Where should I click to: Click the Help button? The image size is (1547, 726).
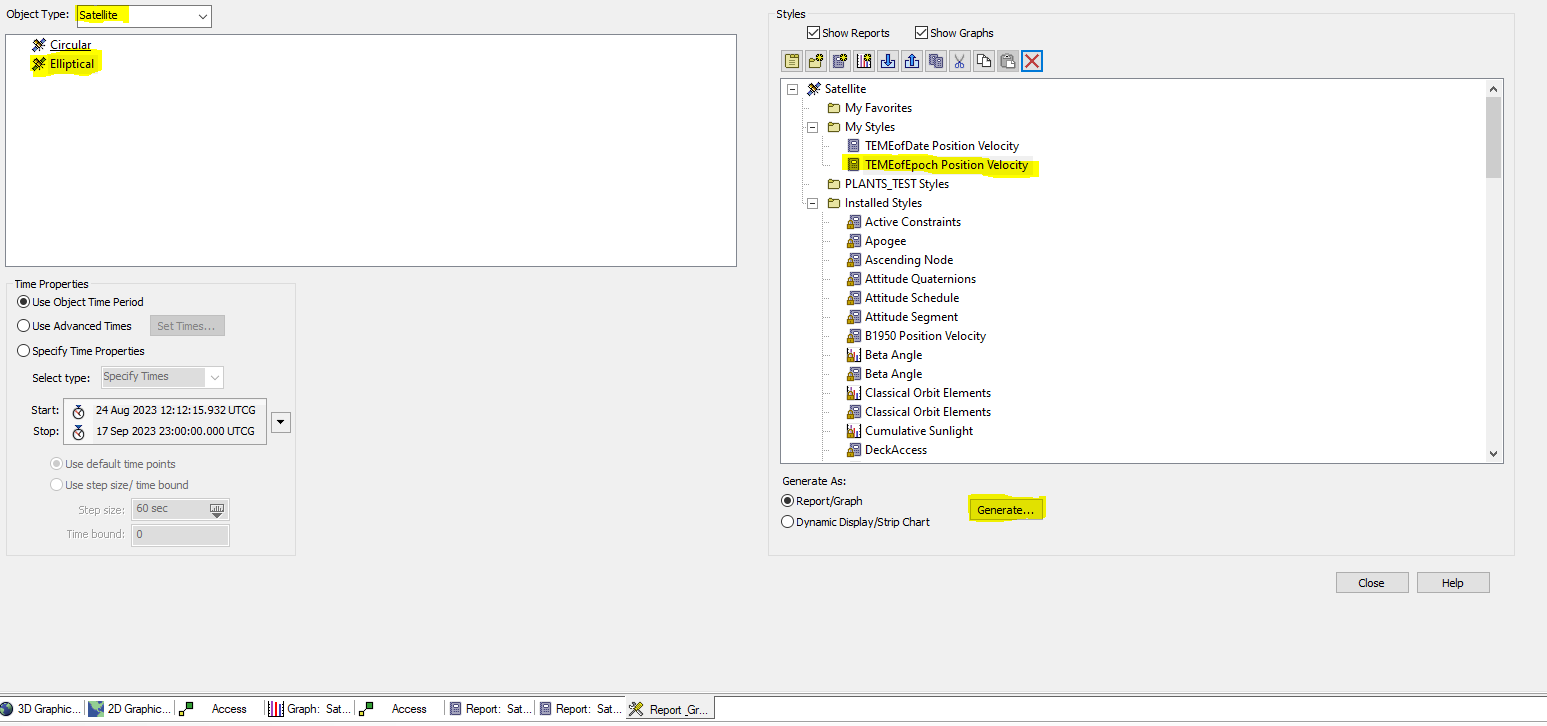(1453, 583)
